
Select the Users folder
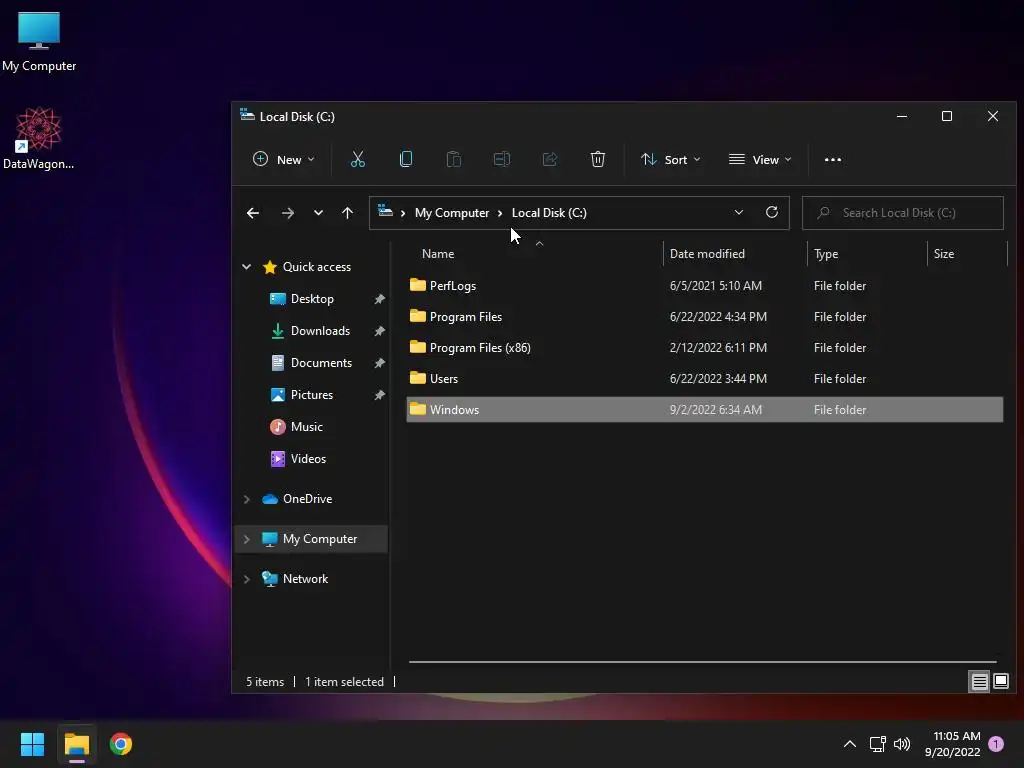705,379
